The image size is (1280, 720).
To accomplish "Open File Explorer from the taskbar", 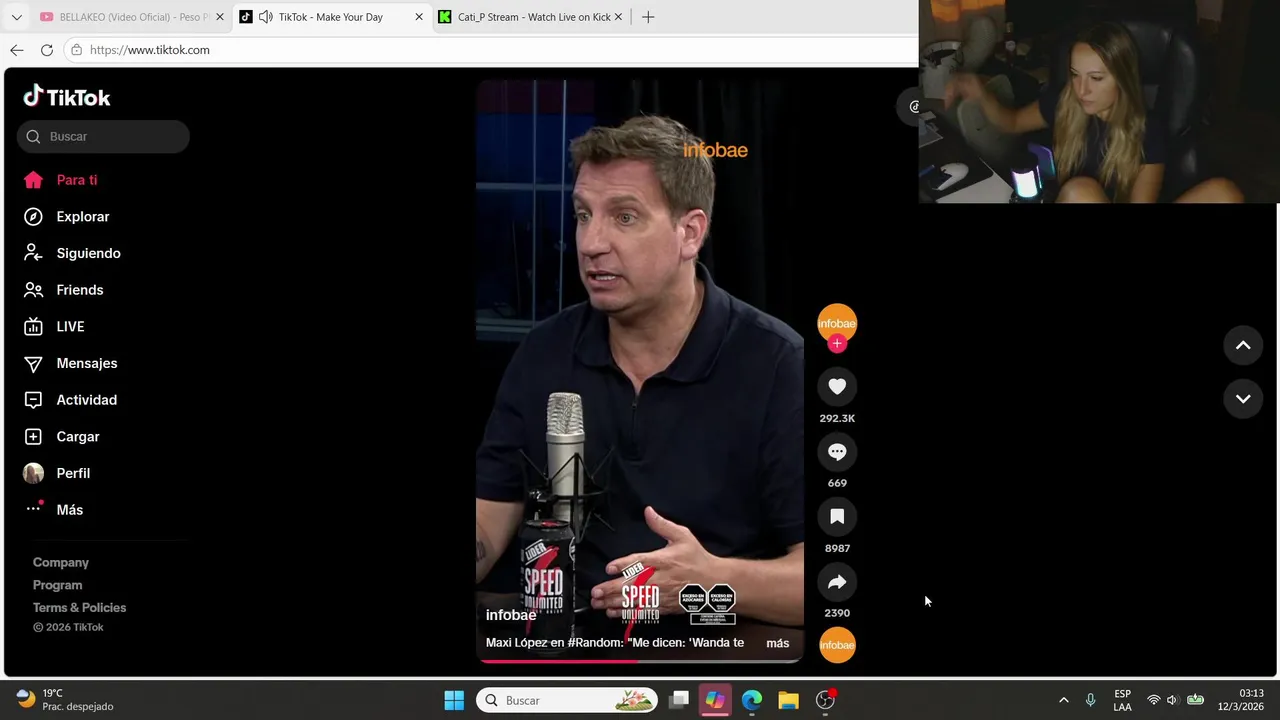I will (789, 700).
